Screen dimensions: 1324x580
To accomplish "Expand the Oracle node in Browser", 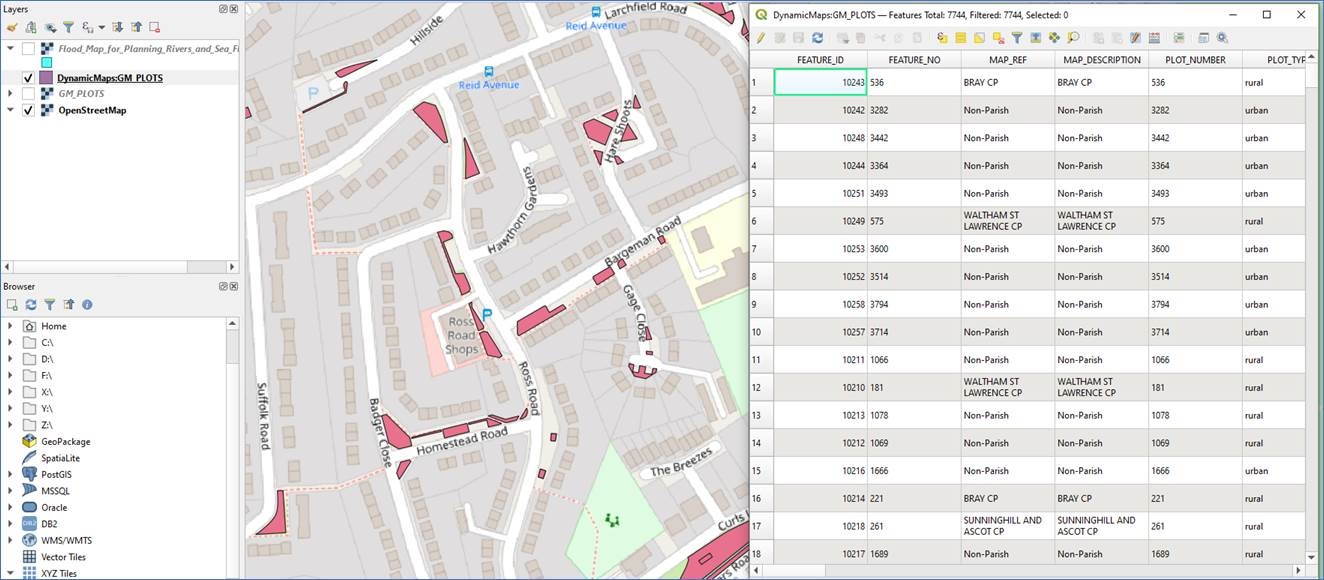I will coord(10,507).
